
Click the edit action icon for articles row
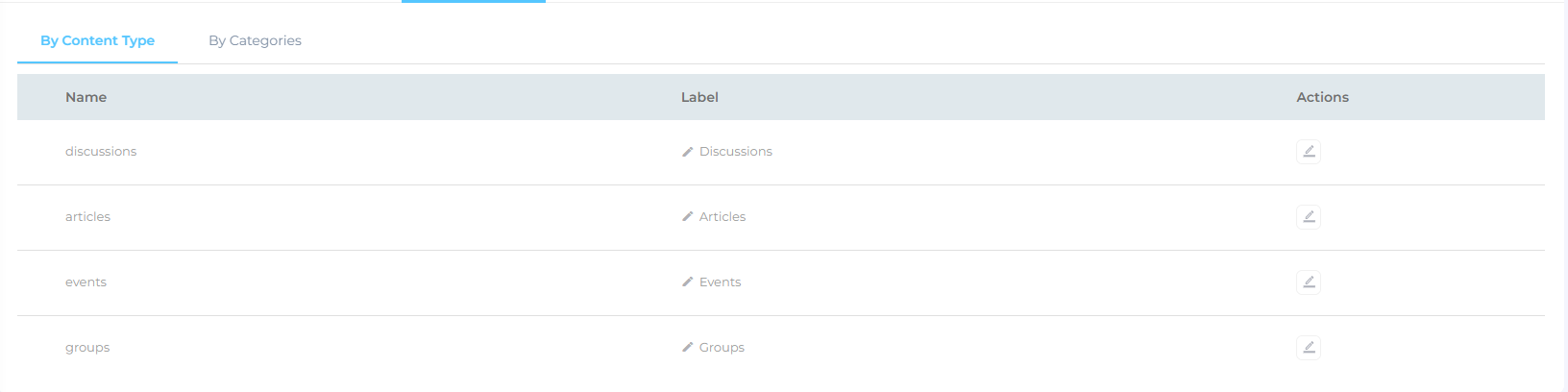point(1308,217)
